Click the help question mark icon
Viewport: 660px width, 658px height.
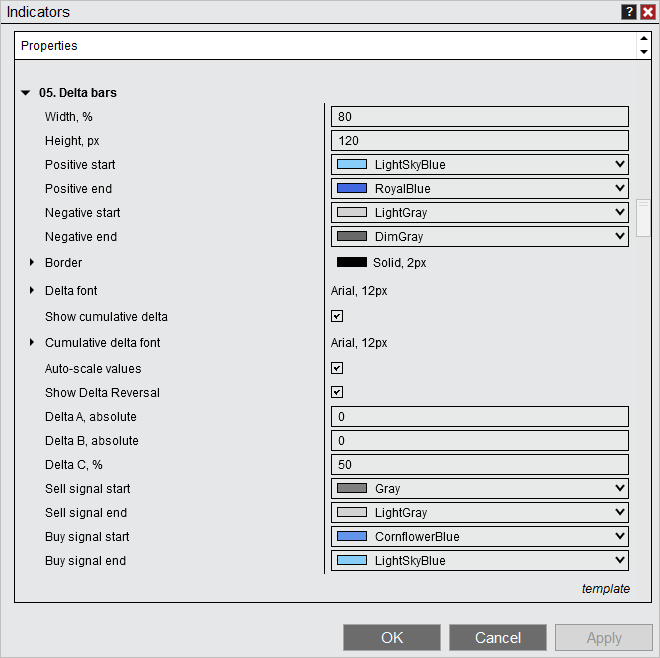(629, 12)
